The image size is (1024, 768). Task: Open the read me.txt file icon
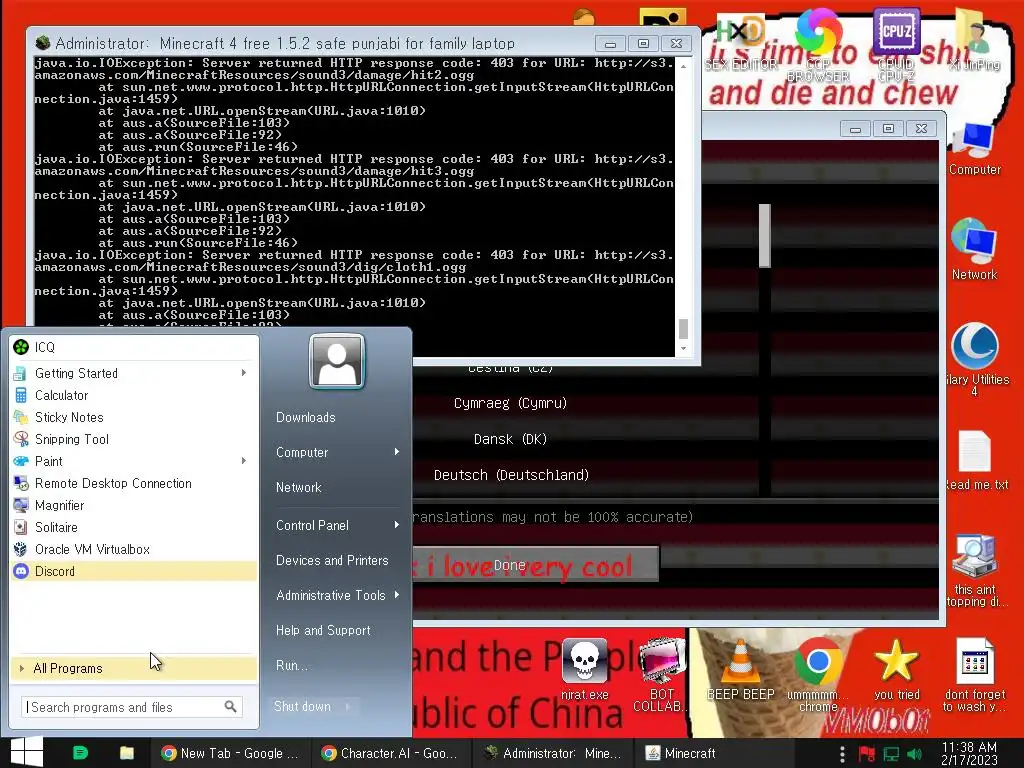(x=975, y=460)
